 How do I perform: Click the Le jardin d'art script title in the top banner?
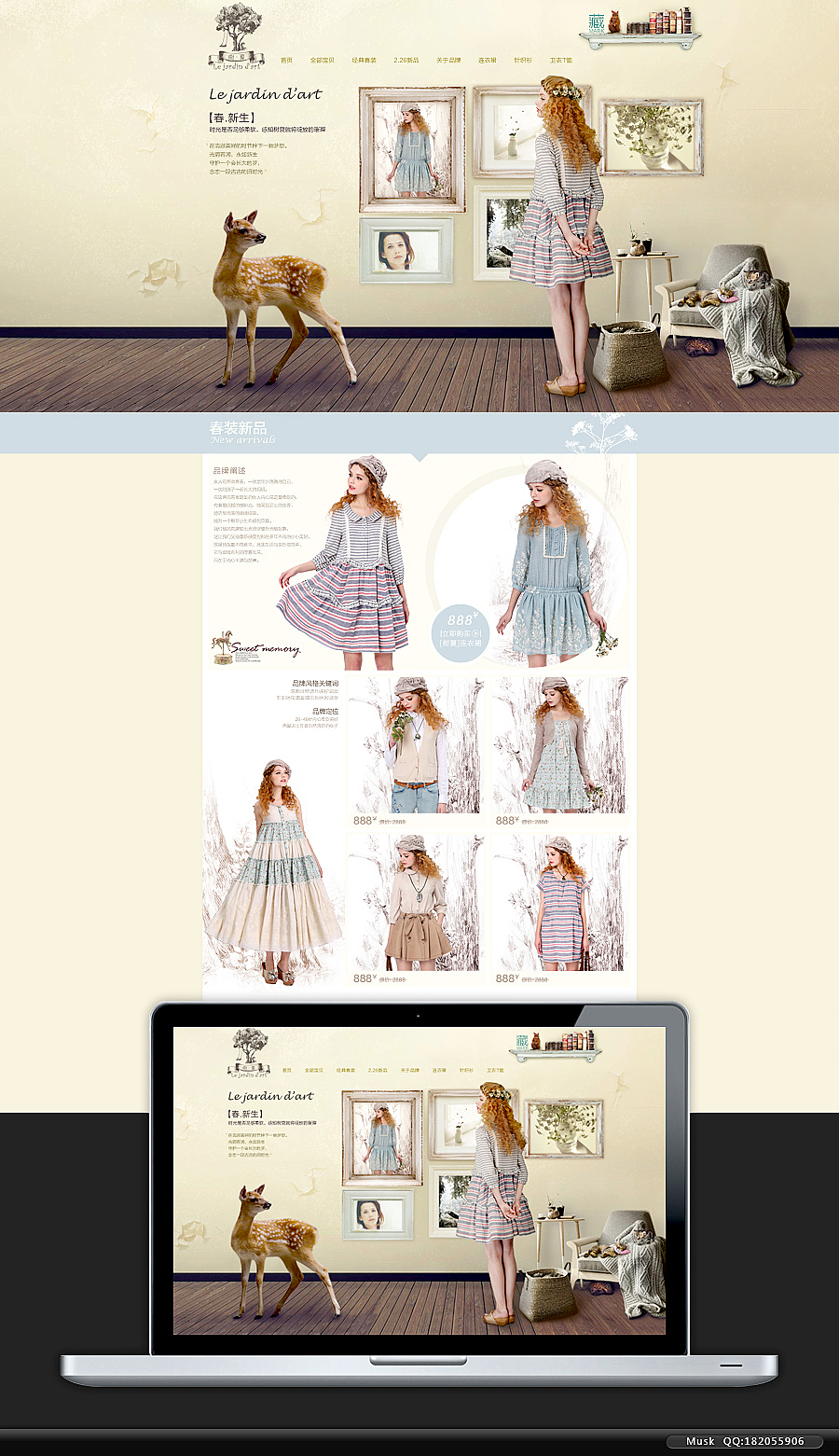tap(266, 94)
